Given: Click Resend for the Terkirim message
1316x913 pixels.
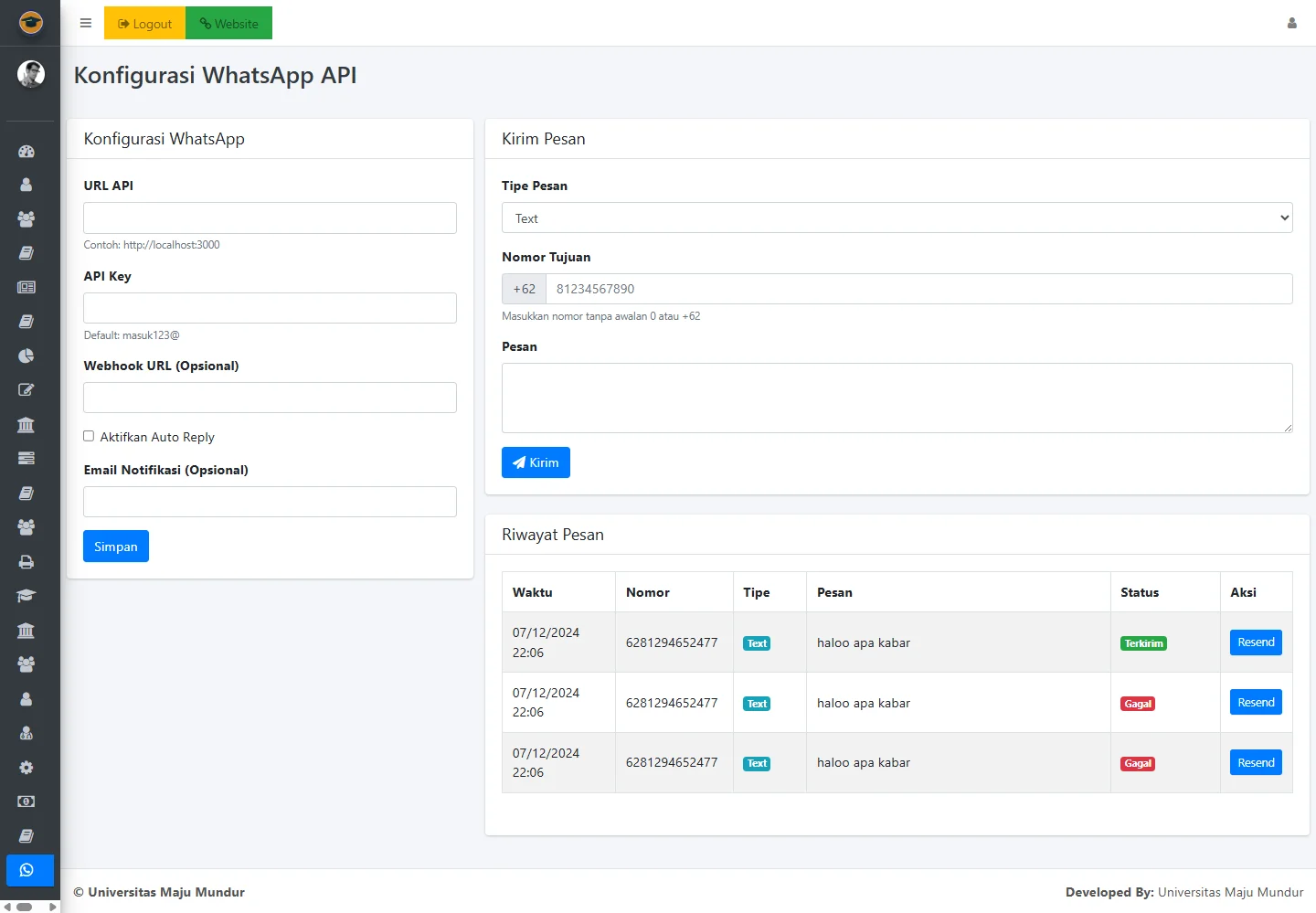Looking at the screenshot, I should coord(1255,642).
